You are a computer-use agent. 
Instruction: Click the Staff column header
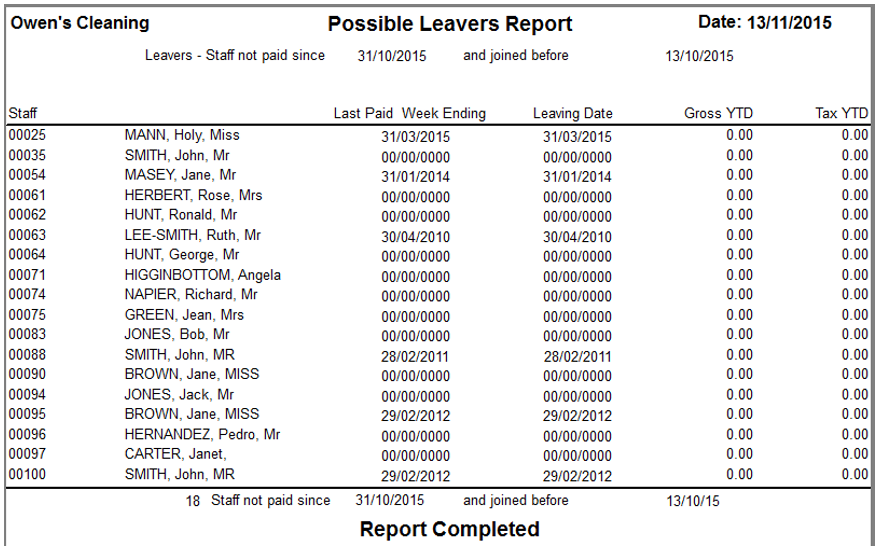coord(23,113)
